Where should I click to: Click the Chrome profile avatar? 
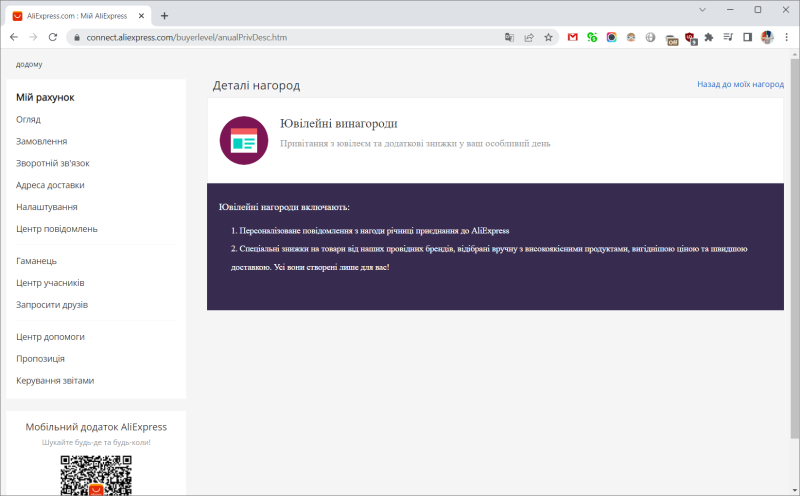(x=767, y=37)
